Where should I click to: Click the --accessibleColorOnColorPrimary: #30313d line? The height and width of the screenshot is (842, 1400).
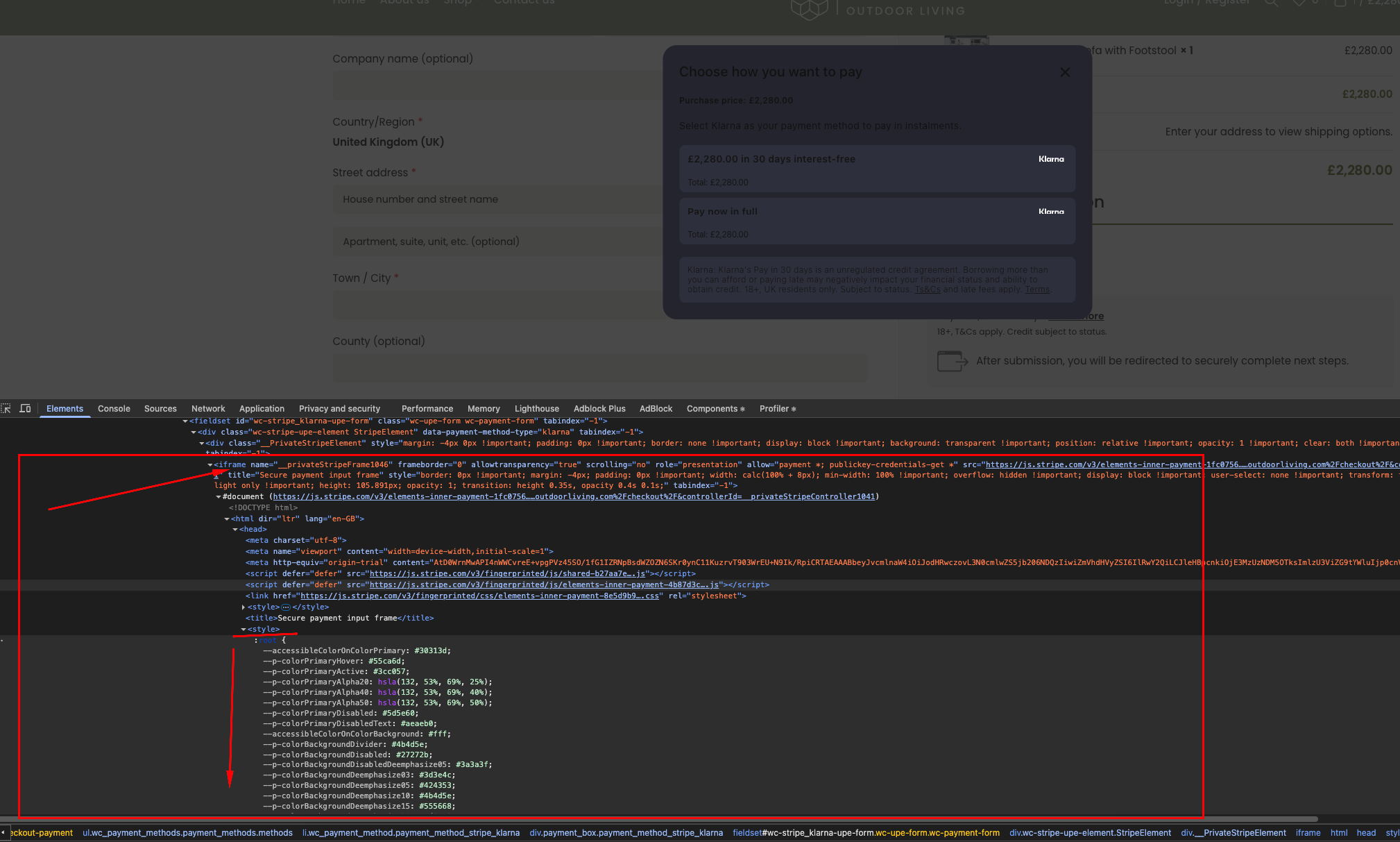pos(357,651)
